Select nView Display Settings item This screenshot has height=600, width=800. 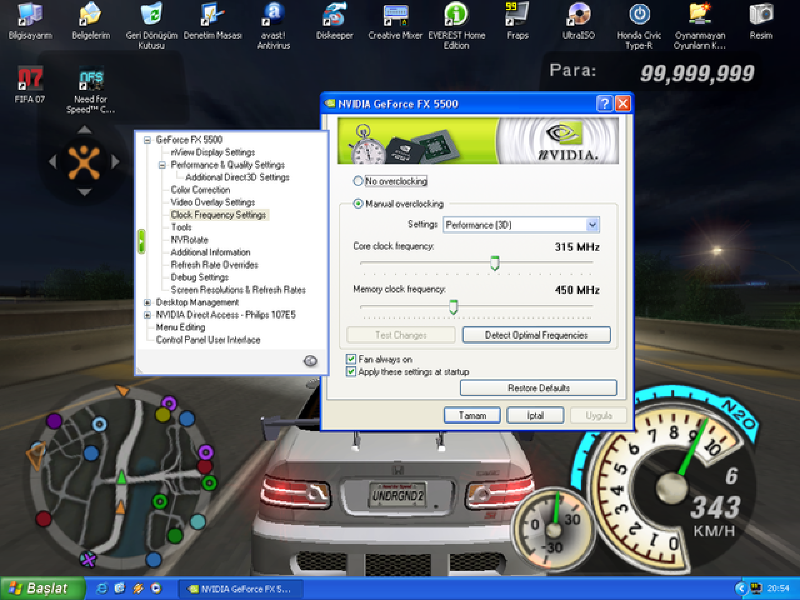[213, 152]
